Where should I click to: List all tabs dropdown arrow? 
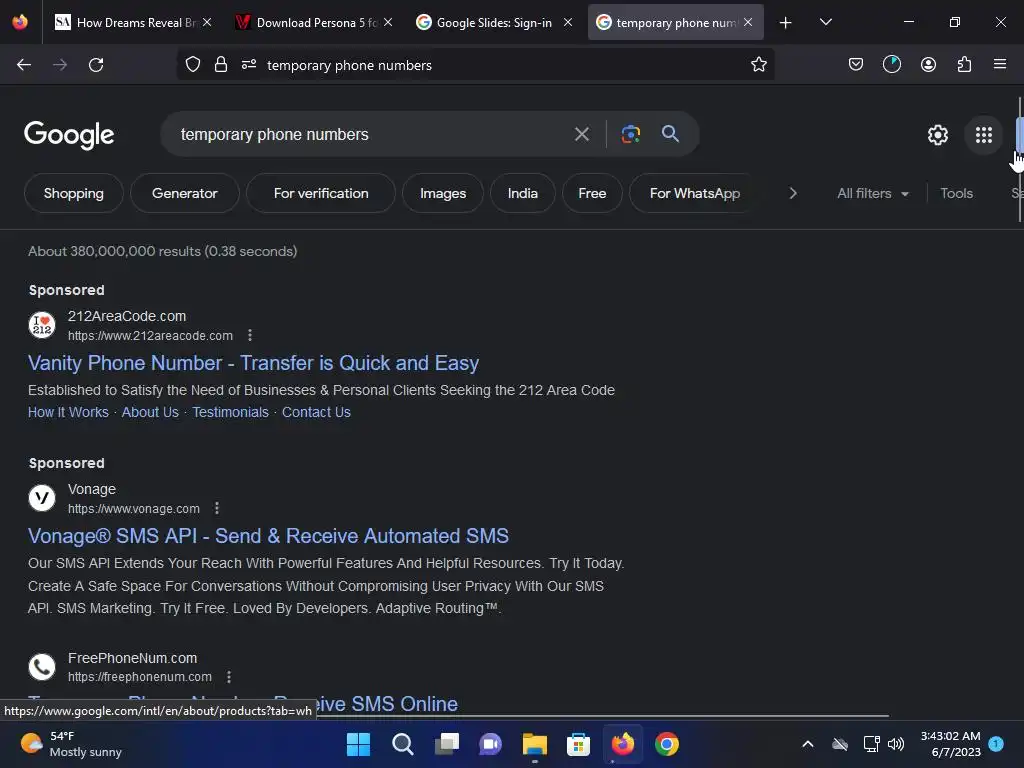825,23
